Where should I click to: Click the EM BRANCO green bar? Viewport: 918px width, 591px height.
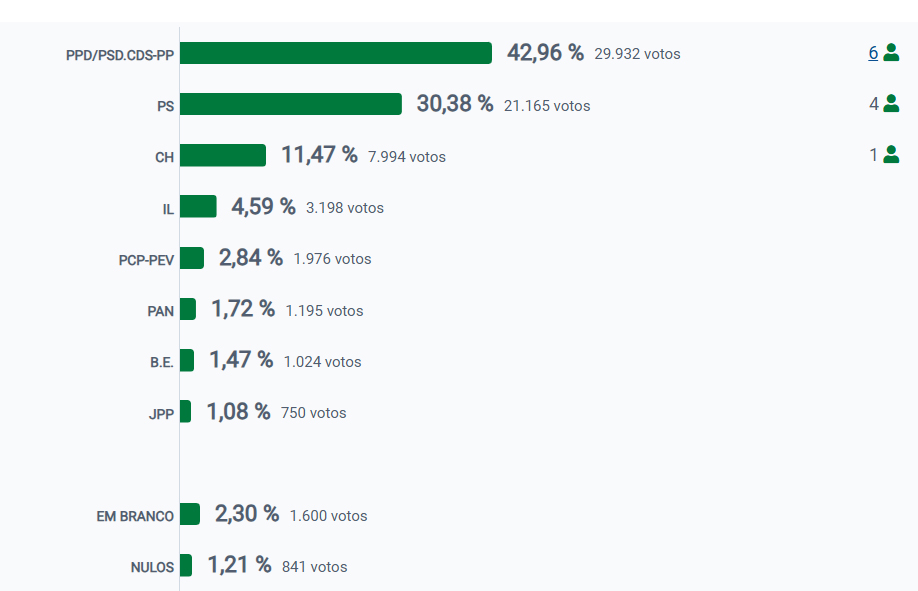pos(189,514)
